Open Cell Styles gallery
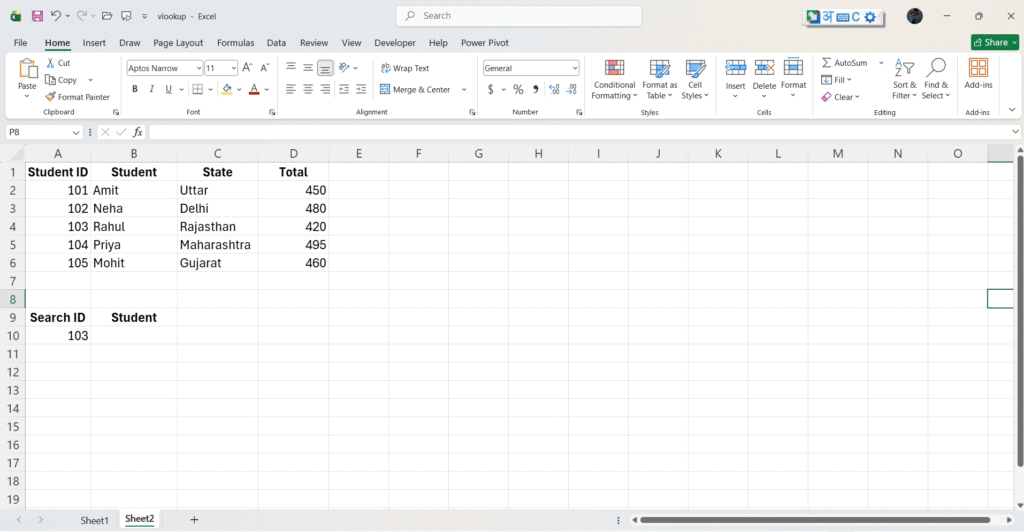This screenshot has height=532, width=1024. (695, 80)
